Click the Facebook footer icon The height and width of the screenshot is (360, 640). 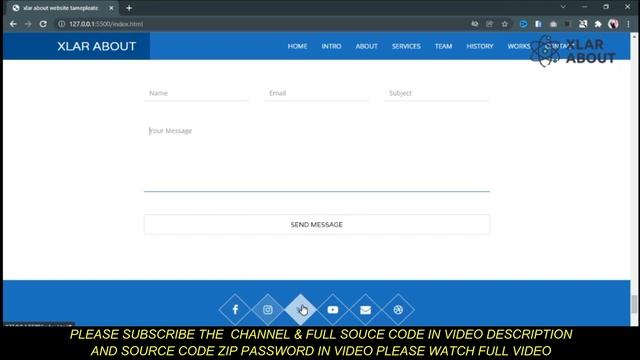coord(235,310)
